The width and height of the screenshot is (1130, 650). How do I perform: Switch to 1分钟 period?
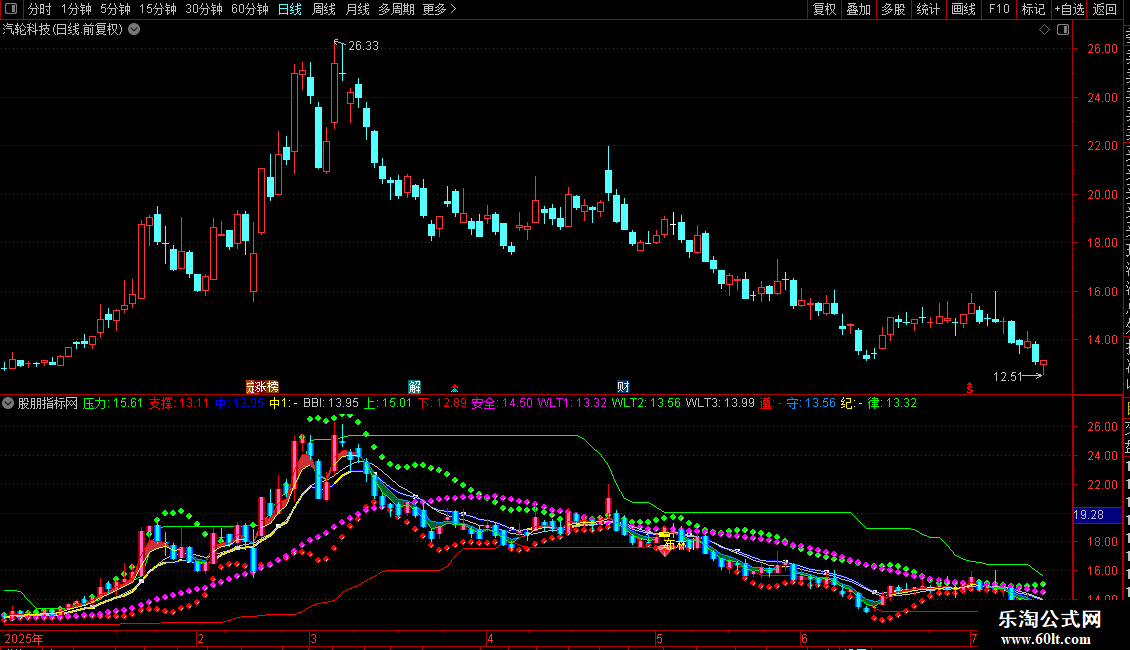pyautogui.click(x=76, y=9)
